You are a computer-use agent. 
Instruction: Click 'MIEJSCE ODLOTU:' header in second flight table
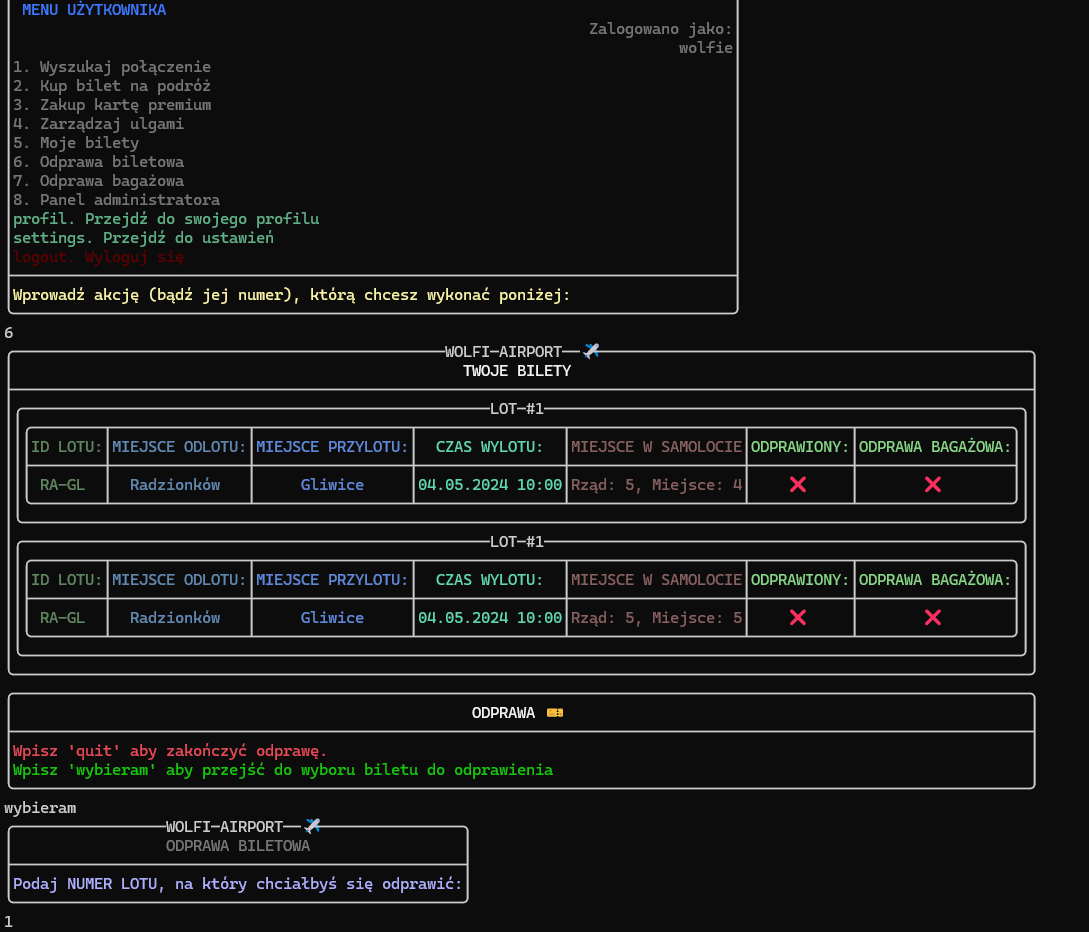pyautogui.click(x=179, y=579)
